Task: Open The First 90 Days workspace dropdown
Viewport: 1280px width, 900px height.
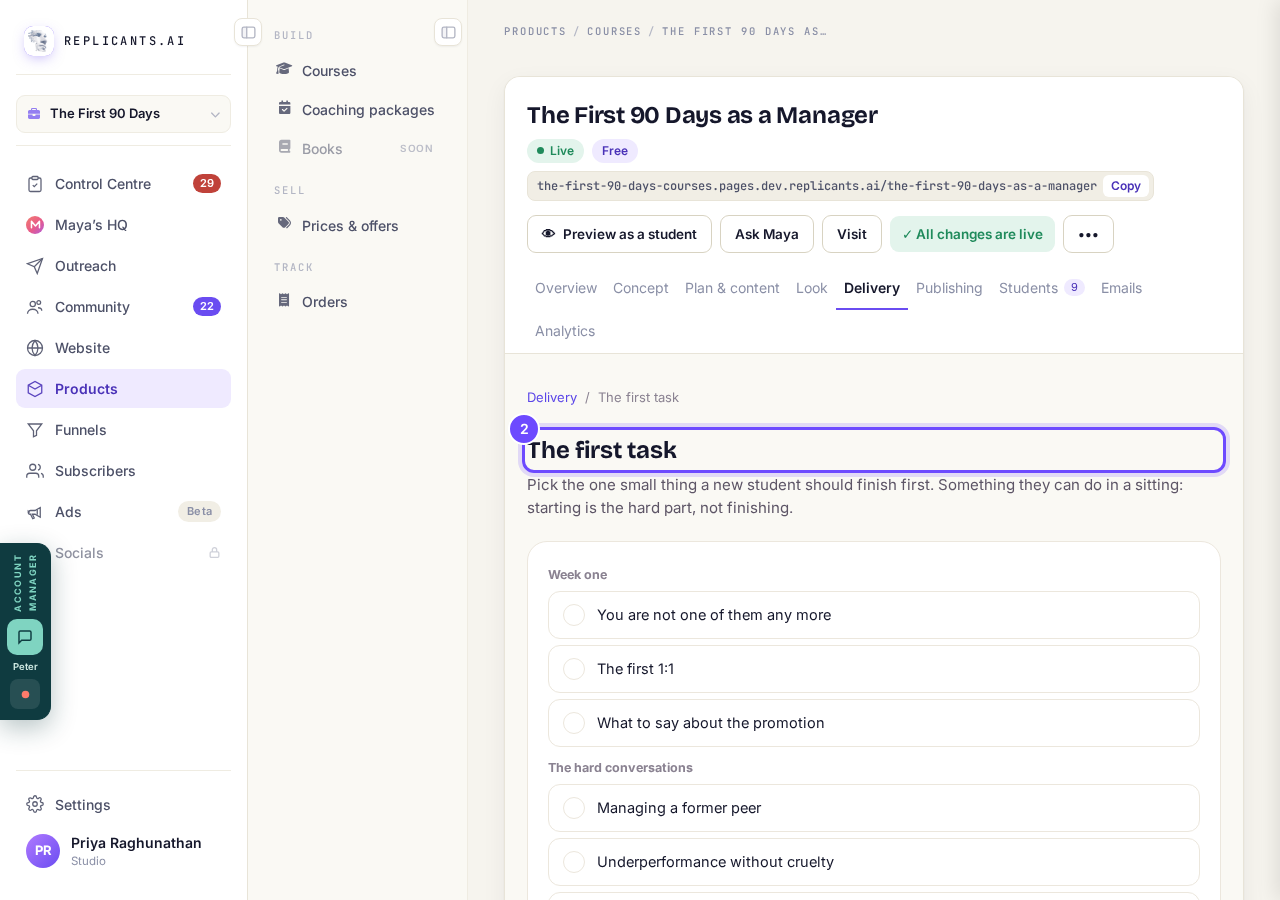Action: pos(123,114)
